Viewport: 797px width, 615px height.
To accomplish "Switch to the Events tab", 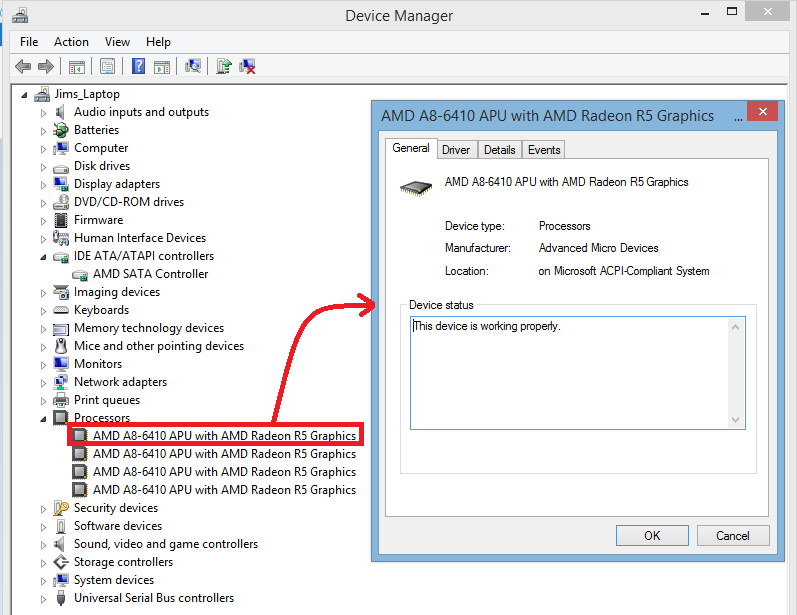I will click(x=544, y=150).
